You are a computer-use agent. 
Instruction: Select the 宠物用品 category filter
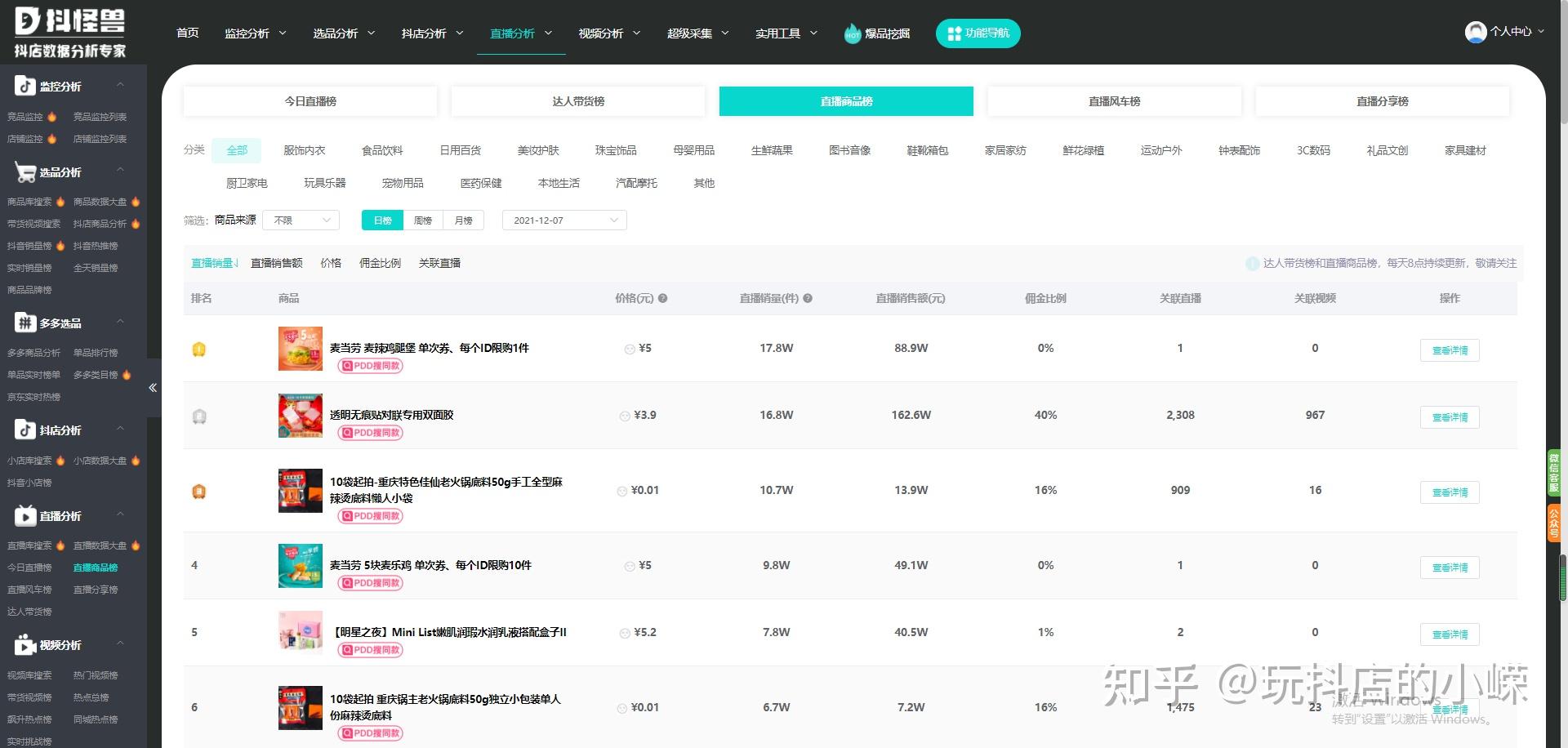[x=403, y=183]
